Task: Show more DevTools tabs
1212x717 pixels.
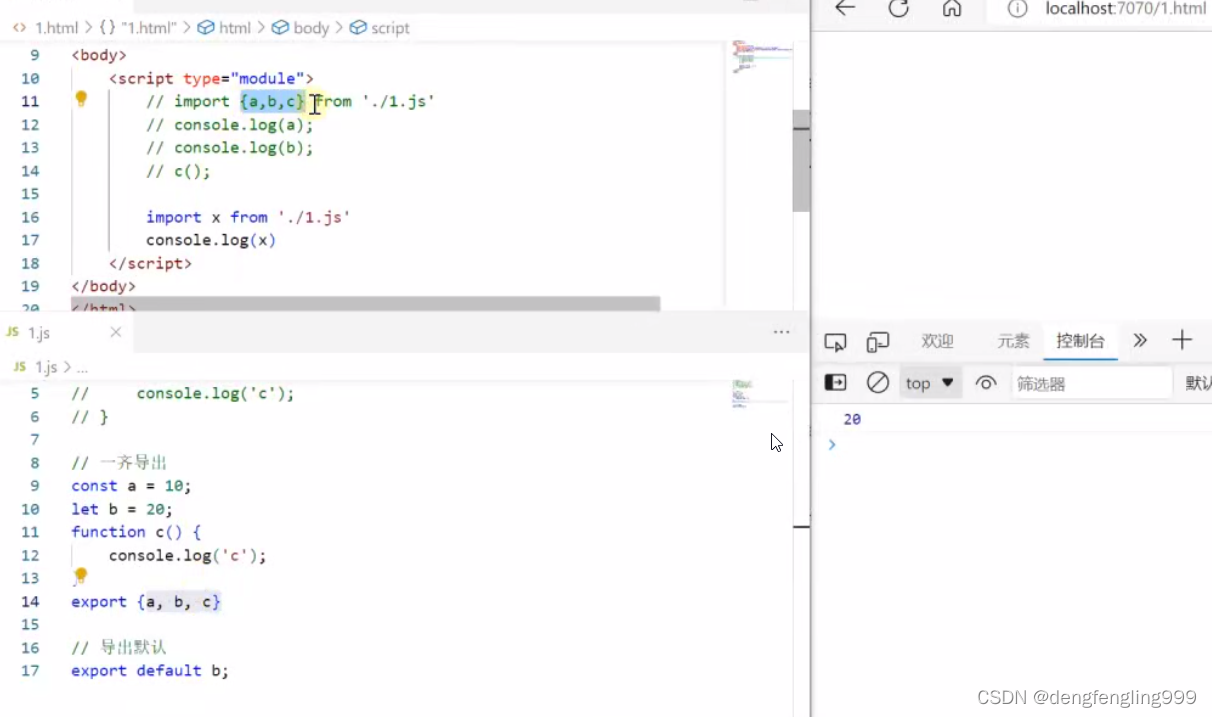Action: coord(1140,341)
